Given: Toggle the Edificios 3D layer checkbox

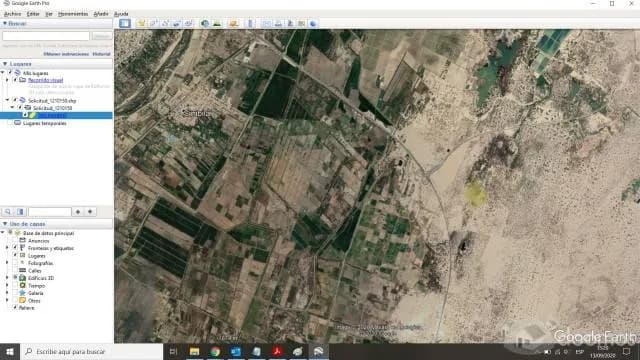Looking at the screenshot, I should click(x=15, y=278).
